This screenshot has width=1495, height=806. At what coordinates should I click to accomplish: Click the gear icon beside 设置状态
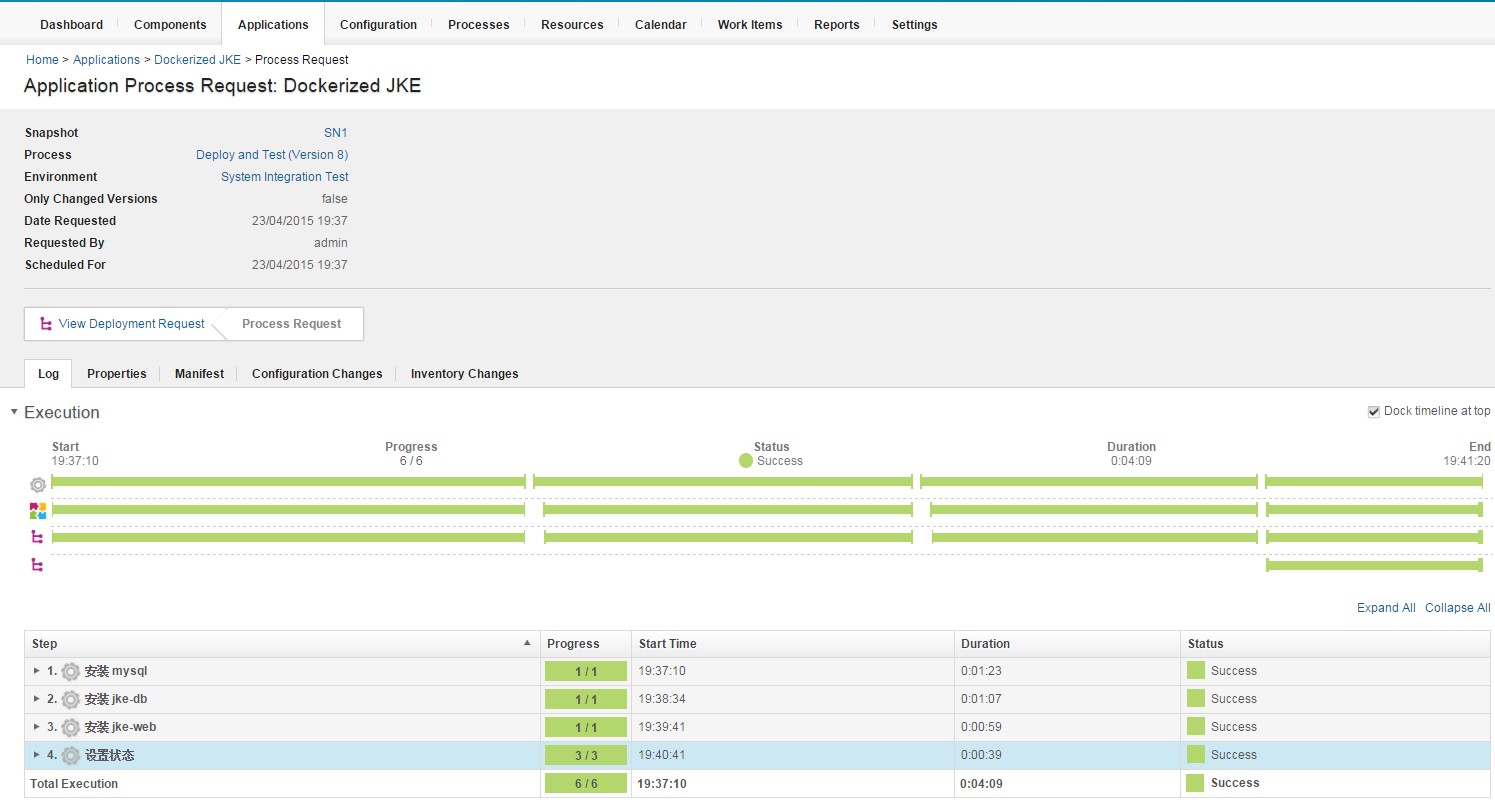tap(70, 755)
